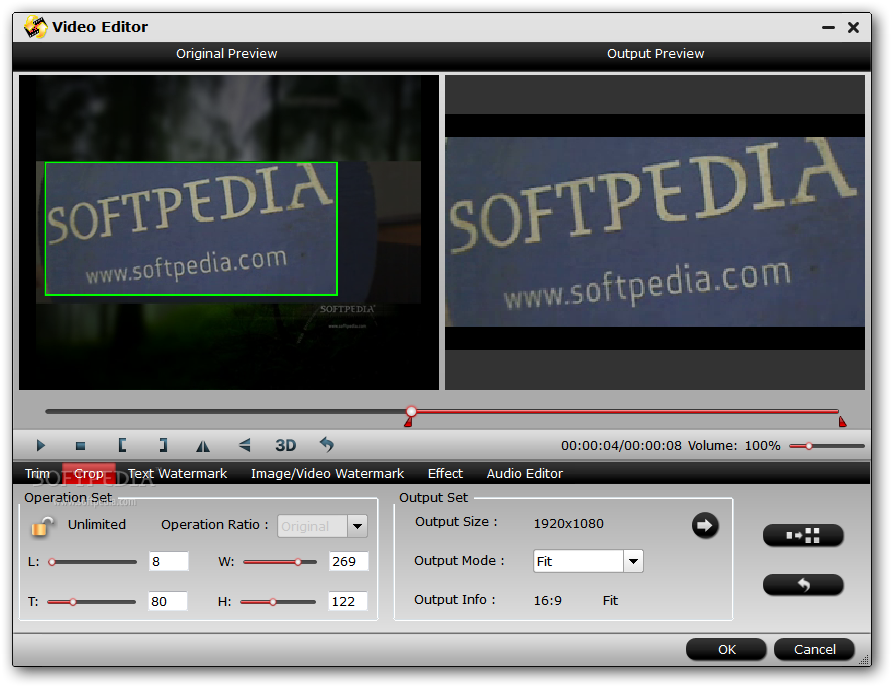Click the T crop slider handle
Screen dimensions: 892x687
pyautogui.click(x=73, y=602)
